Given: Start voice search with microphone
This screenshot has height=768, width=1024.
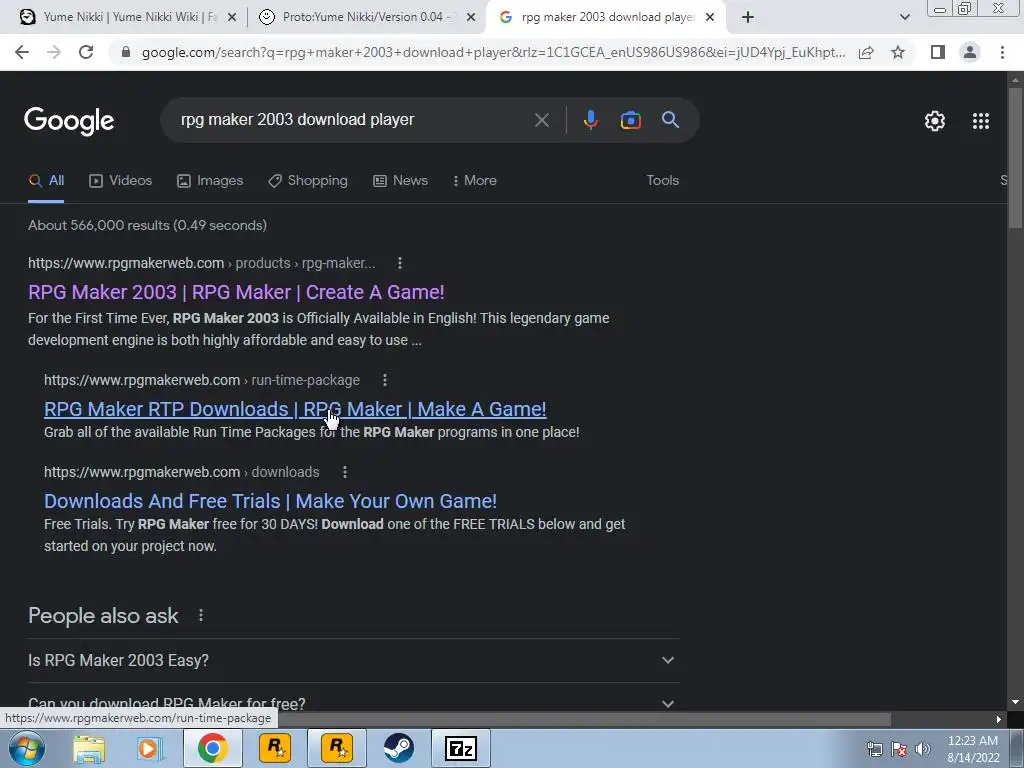Looking at the screenshot, I should click(x=590, y=120).
